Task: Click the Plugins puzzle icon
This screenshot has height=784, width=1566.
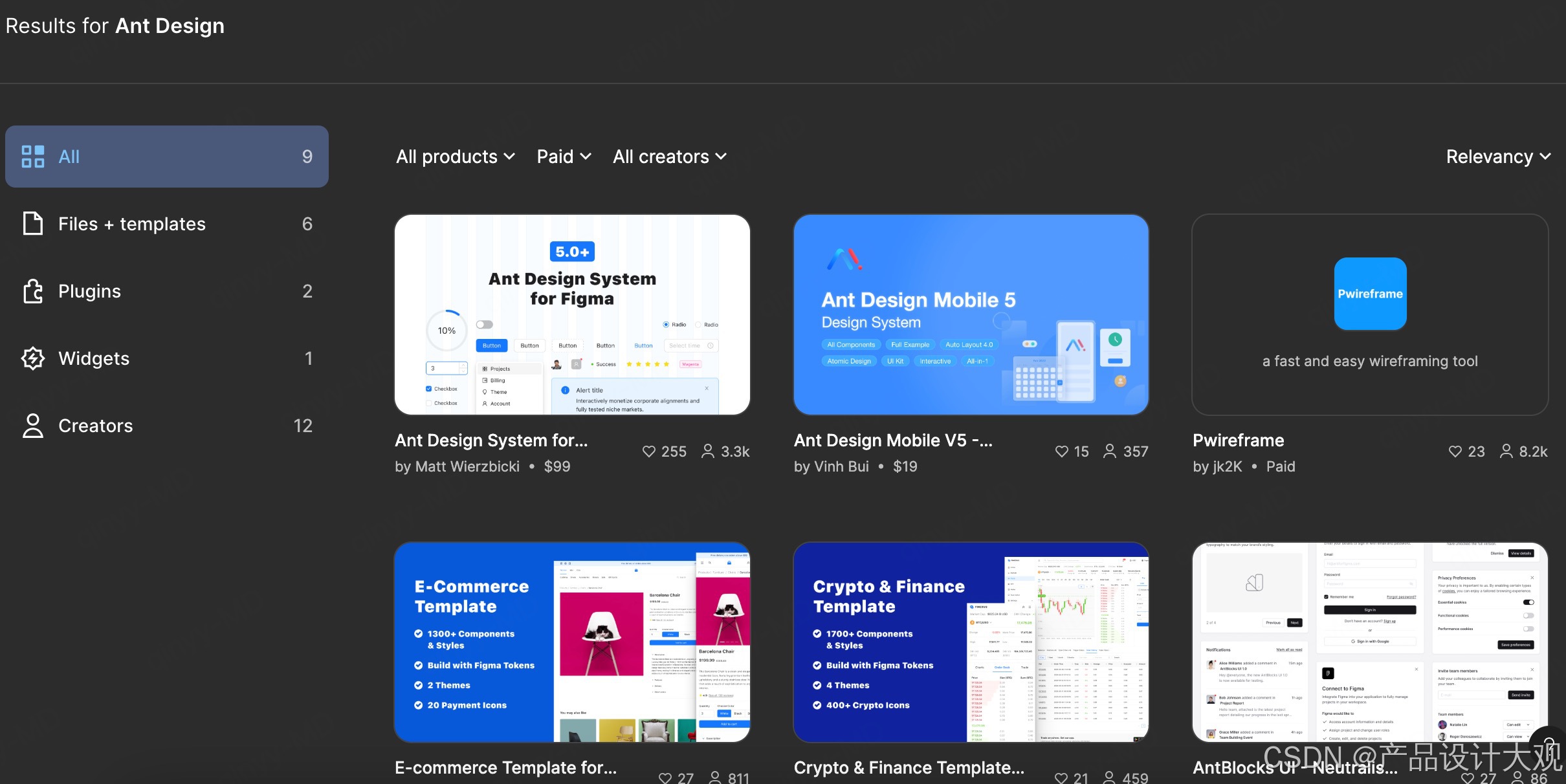Action: [x=33, y=291]
